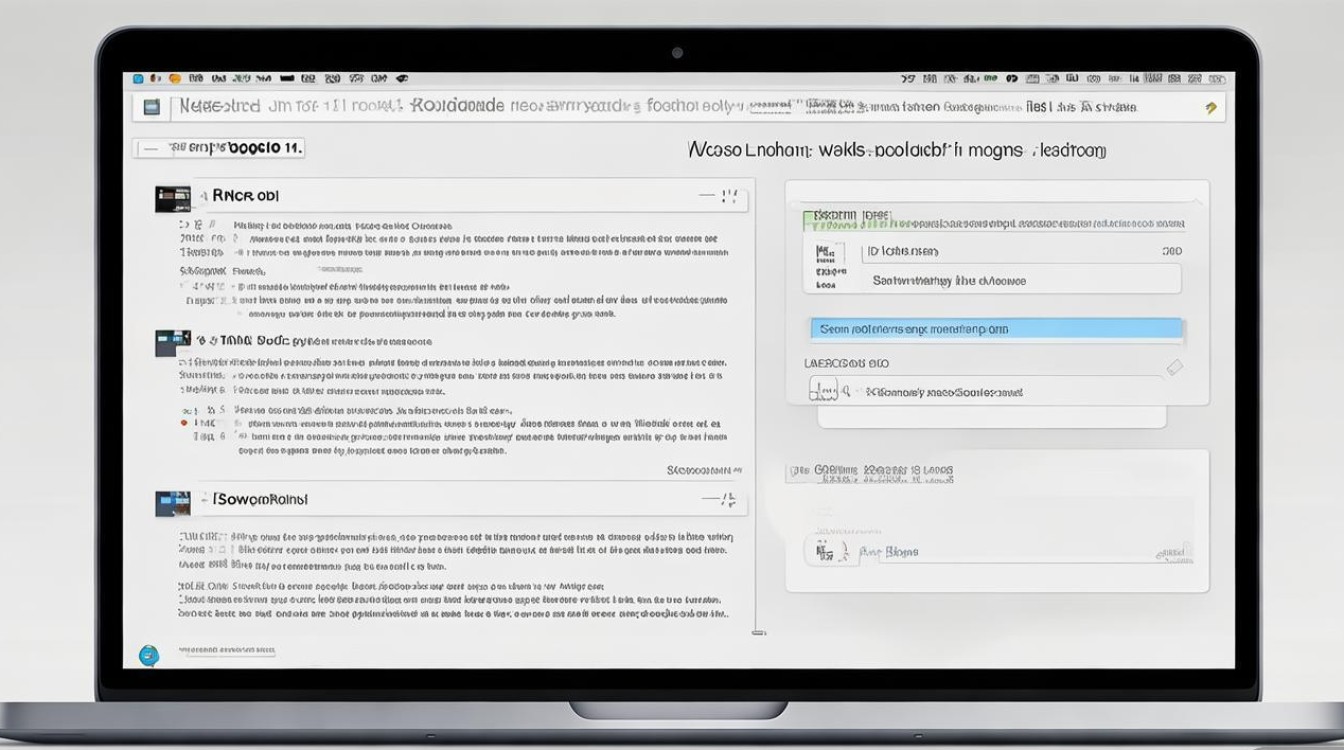
Task: Click the eye-shaped icon in left menu bar
Action: pos(402,78)
